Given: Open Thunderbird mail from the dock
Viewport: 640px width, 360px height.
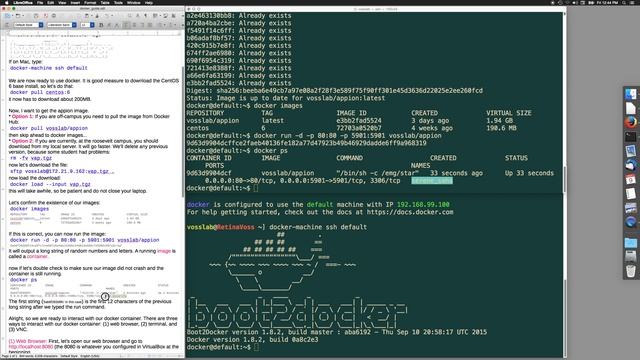Looking at the screenshot, I should tap(630, 165).
